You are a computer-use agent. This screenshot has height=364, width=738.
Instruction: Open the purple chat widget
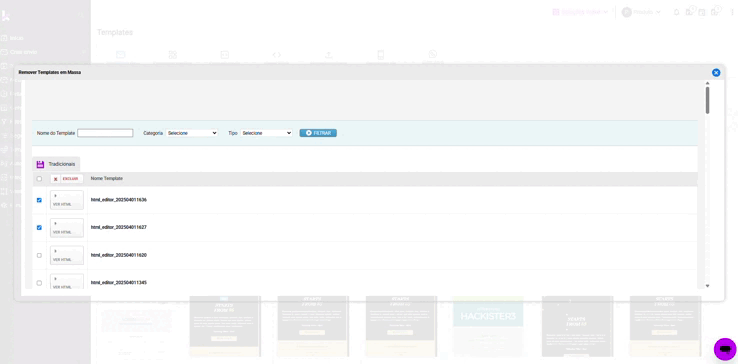pos(725,349)
